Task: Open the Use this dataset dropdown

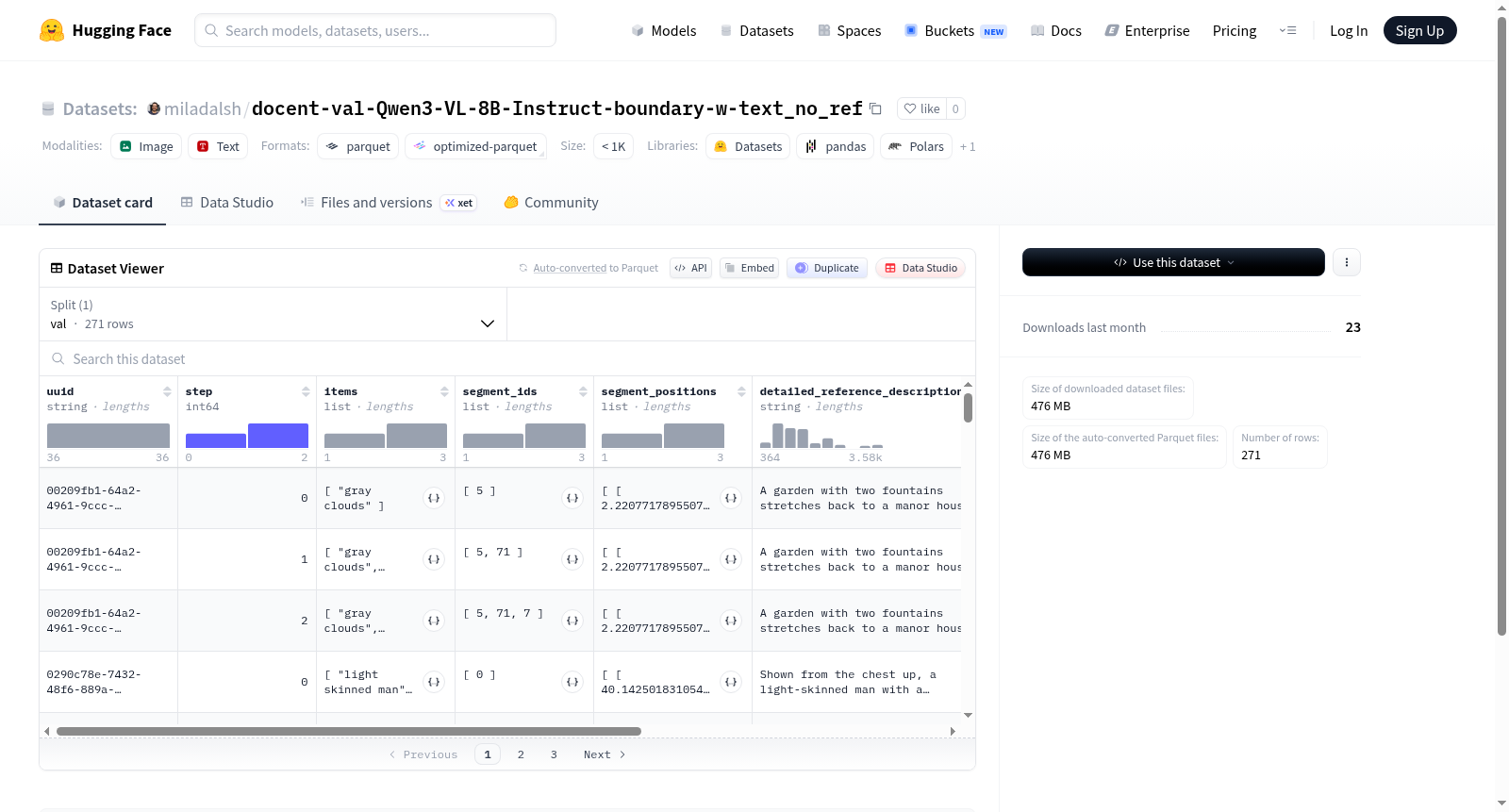Action: pos(1173,262)
